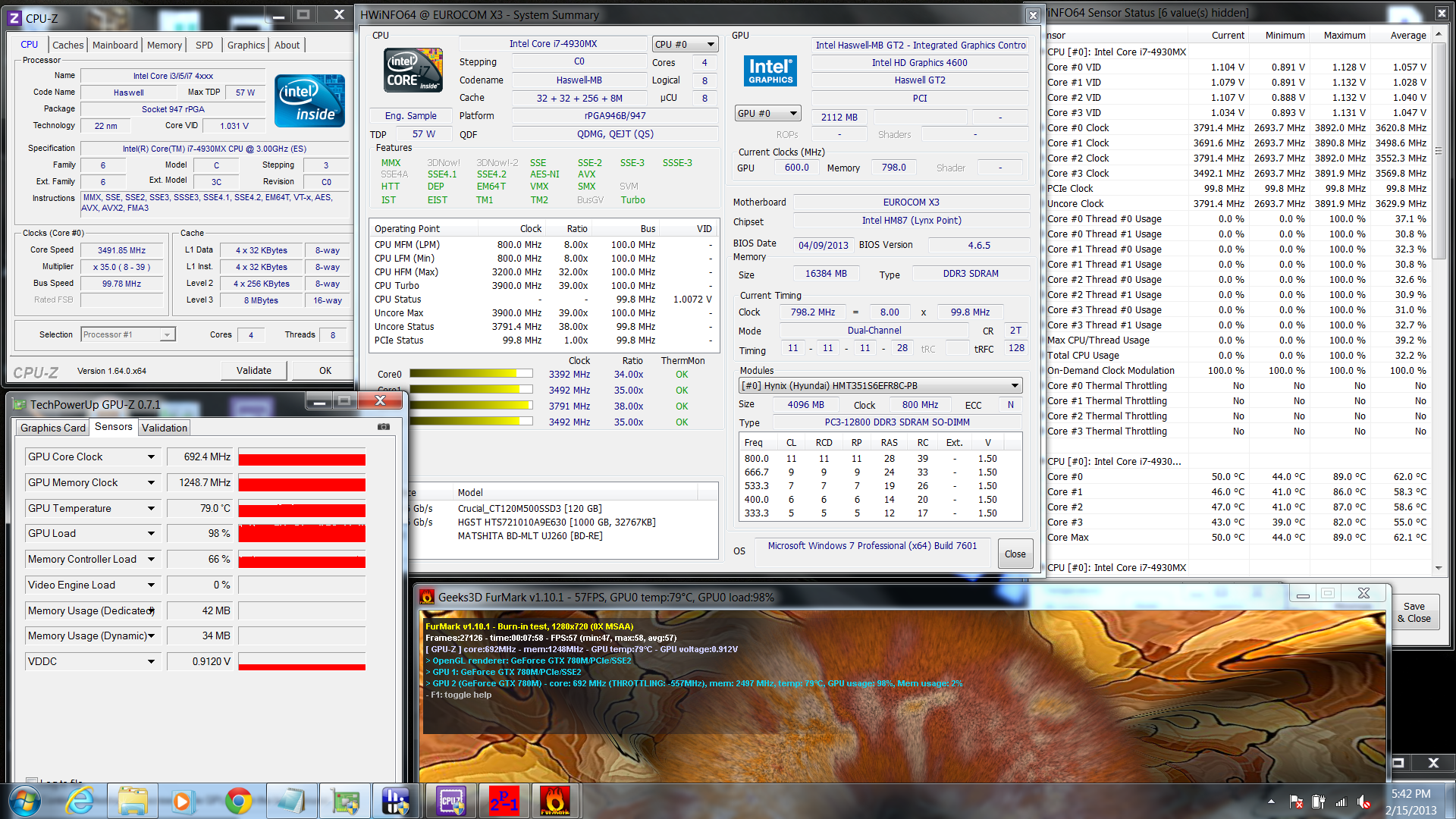Click the Intel inside logo in CPU-Z
The height and width of the screenshot is (819, 1456).
(309, 100)
